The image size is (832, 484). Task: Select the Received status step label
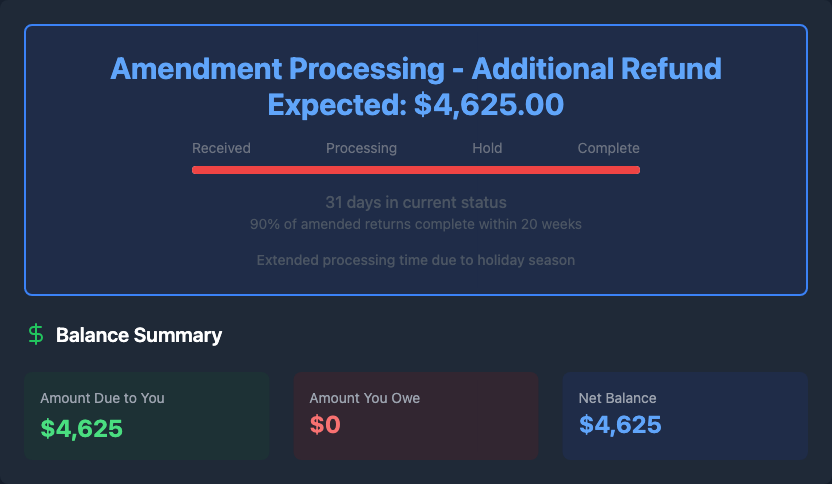click(x=221, y=148)
